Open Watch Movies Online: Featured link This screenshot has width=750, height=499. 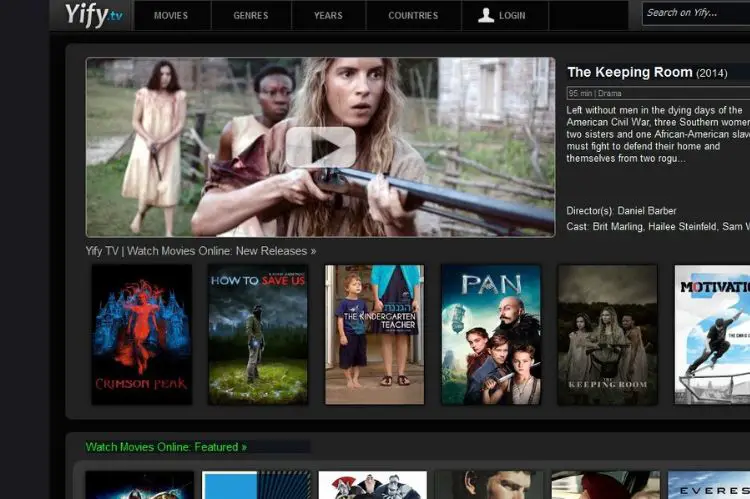[166, 447]
